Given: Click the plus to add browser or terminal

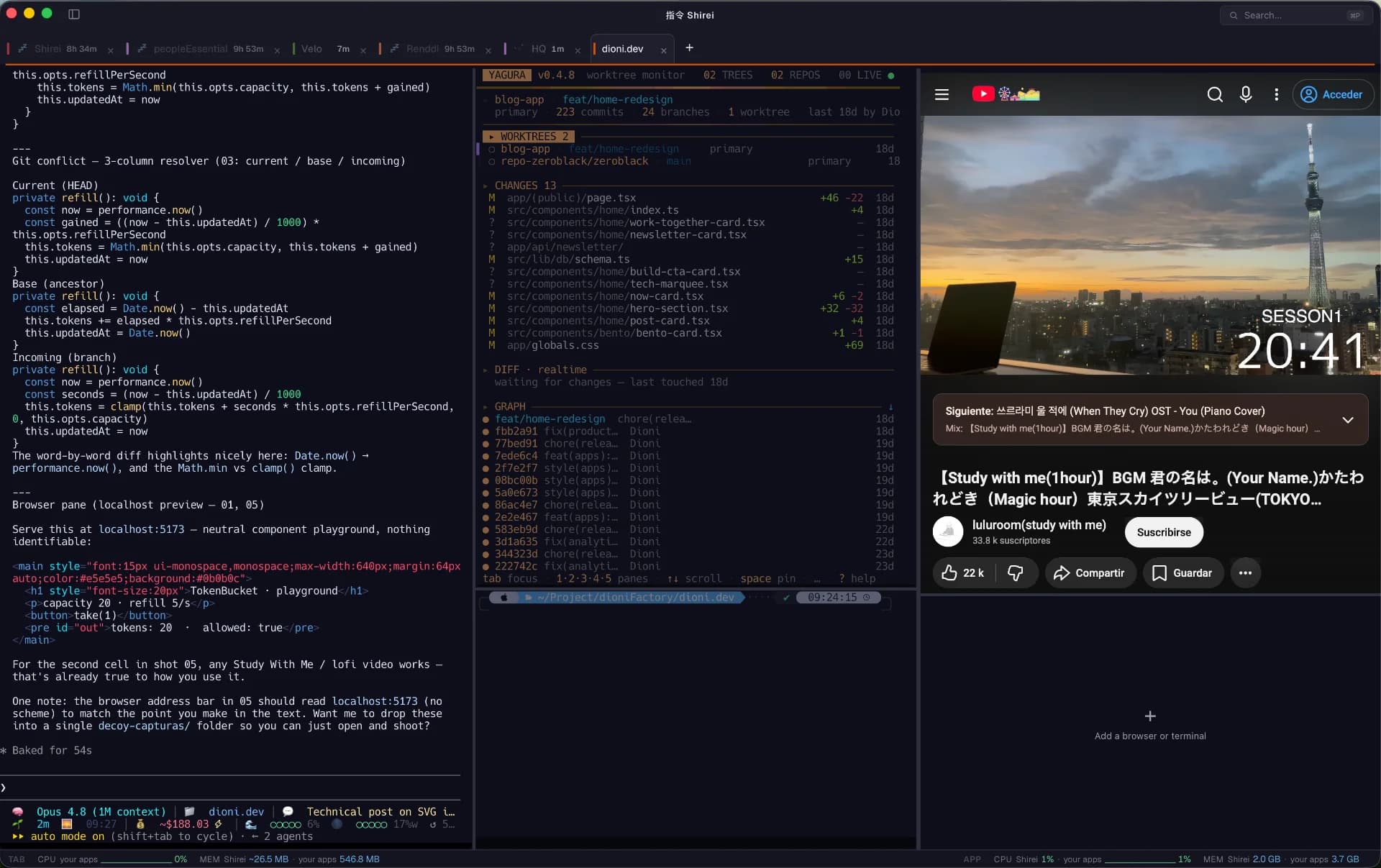Looking at the screenshot, I should 1150,716.
